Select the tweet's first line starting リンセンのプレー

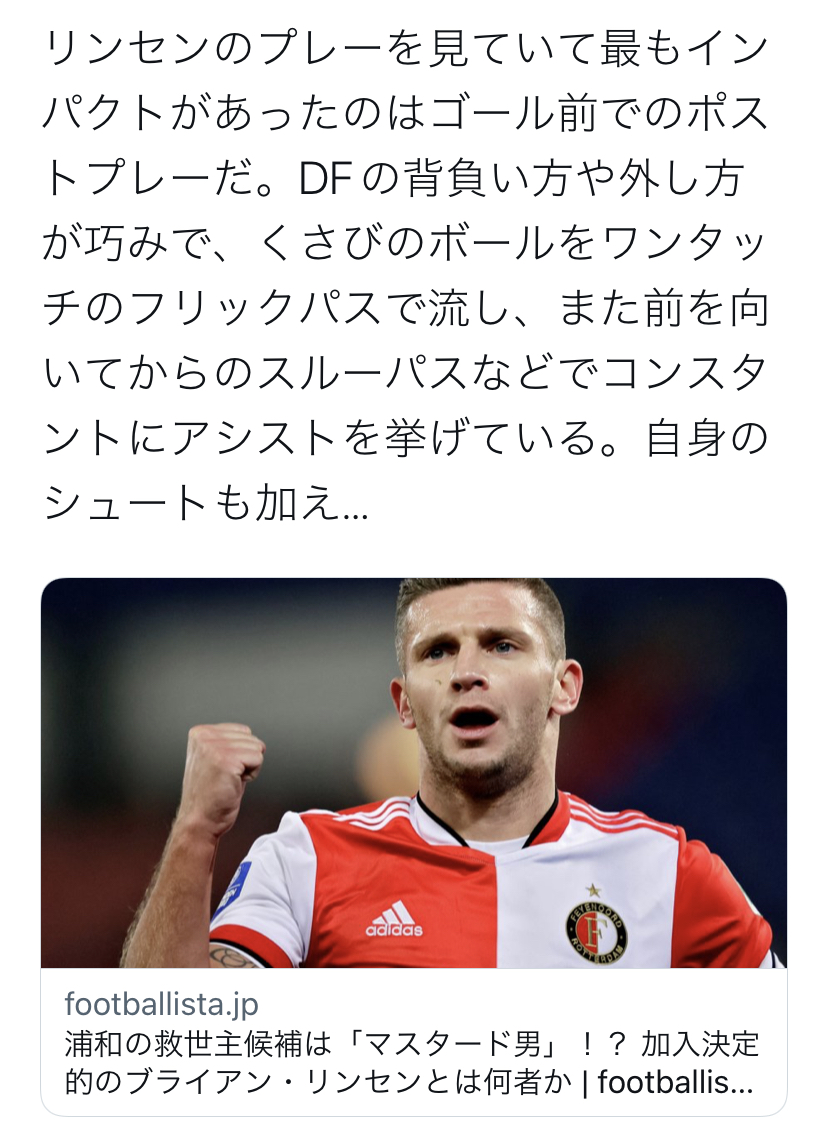click(405, 49)
